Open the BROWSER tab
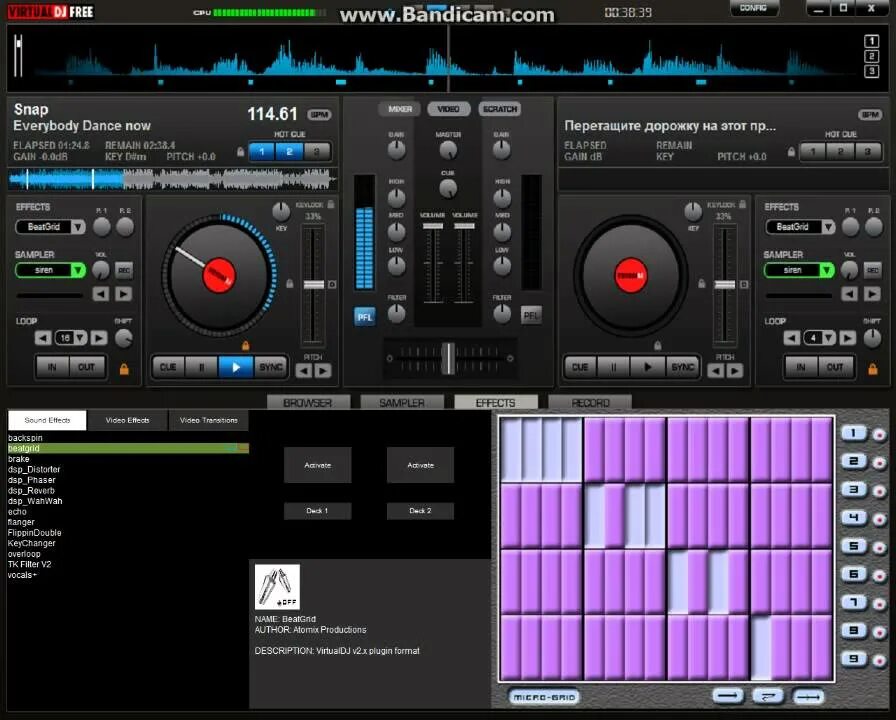The image size is (896, 720). click(308, 402)
